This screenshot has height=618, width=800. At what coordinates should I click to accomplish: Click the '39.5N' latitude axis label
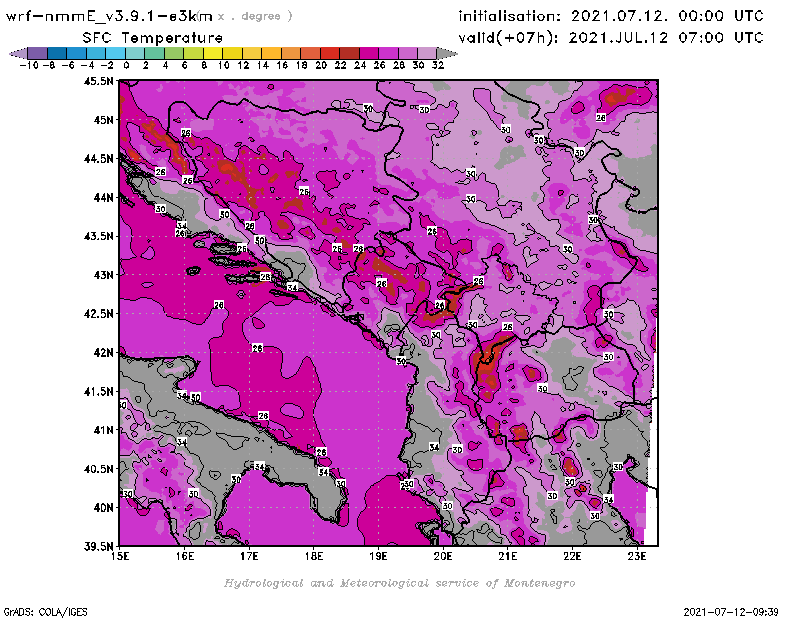click(x=98, y=547)
